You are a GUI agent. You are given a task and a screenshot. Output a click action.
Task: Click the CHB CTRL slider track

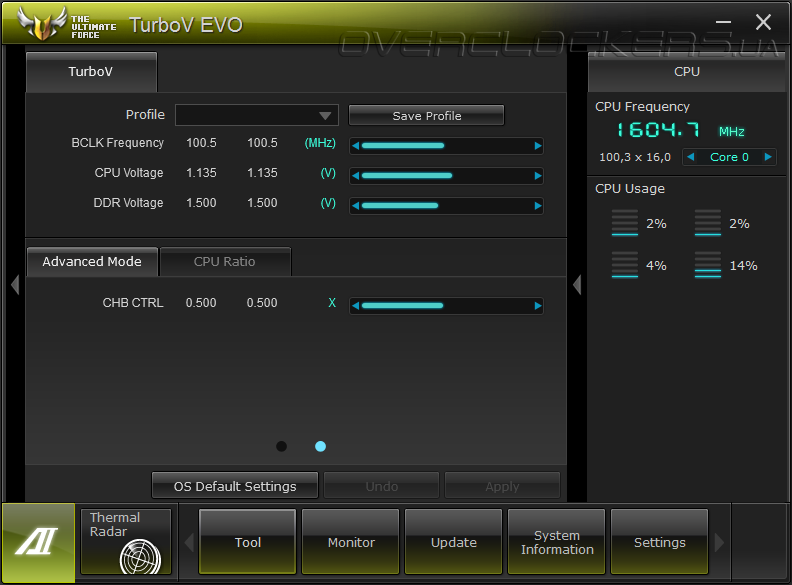pos(447,306)
